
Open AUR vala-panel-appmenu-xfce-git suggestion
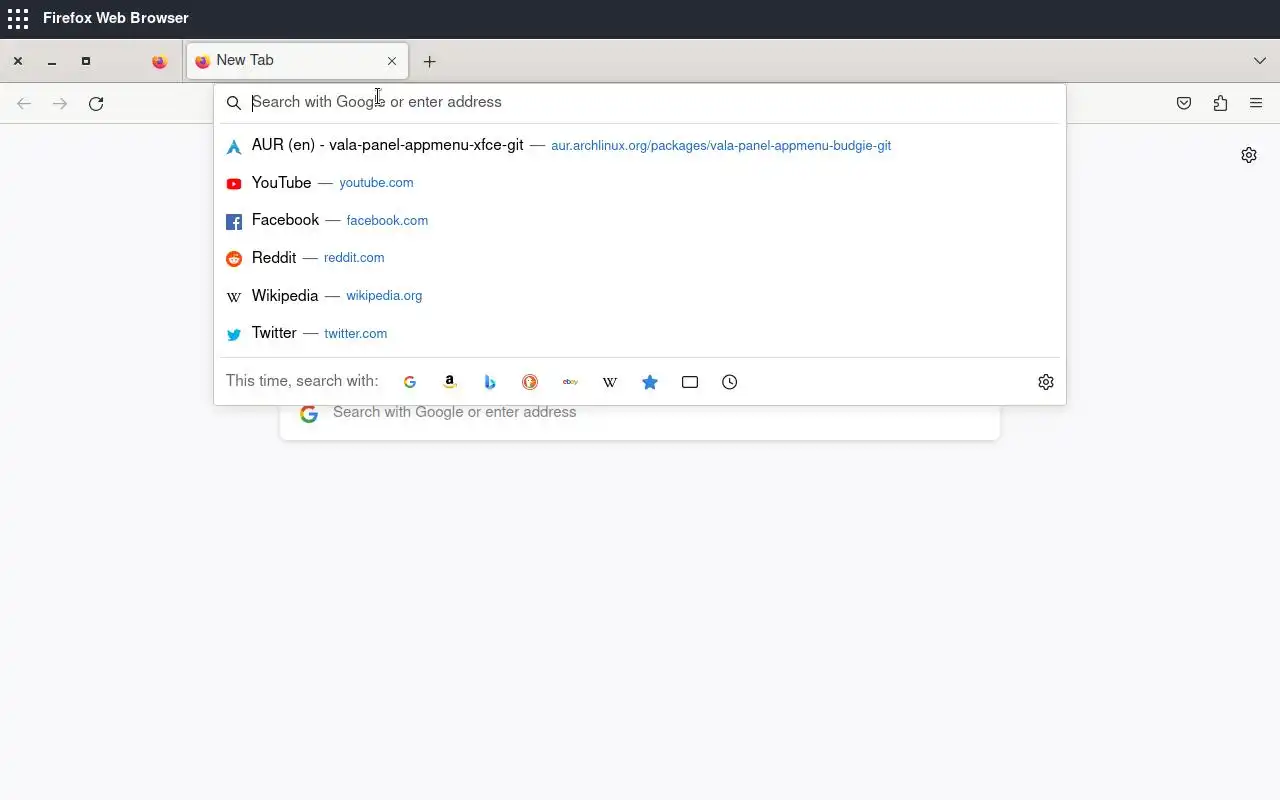pyautogui.click(x=640, y=145)
